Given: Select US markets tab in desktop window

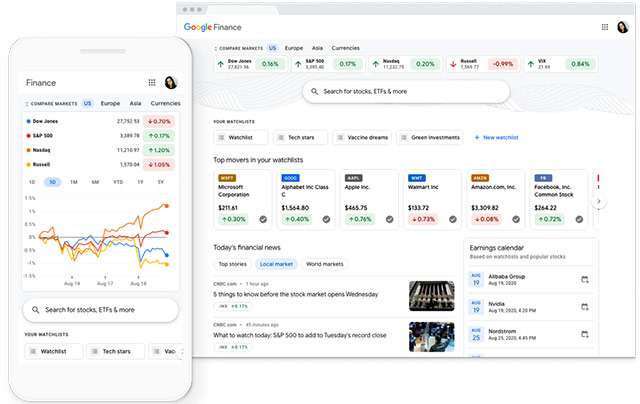Looking at the screenshot, I should (x=272, y=48).
